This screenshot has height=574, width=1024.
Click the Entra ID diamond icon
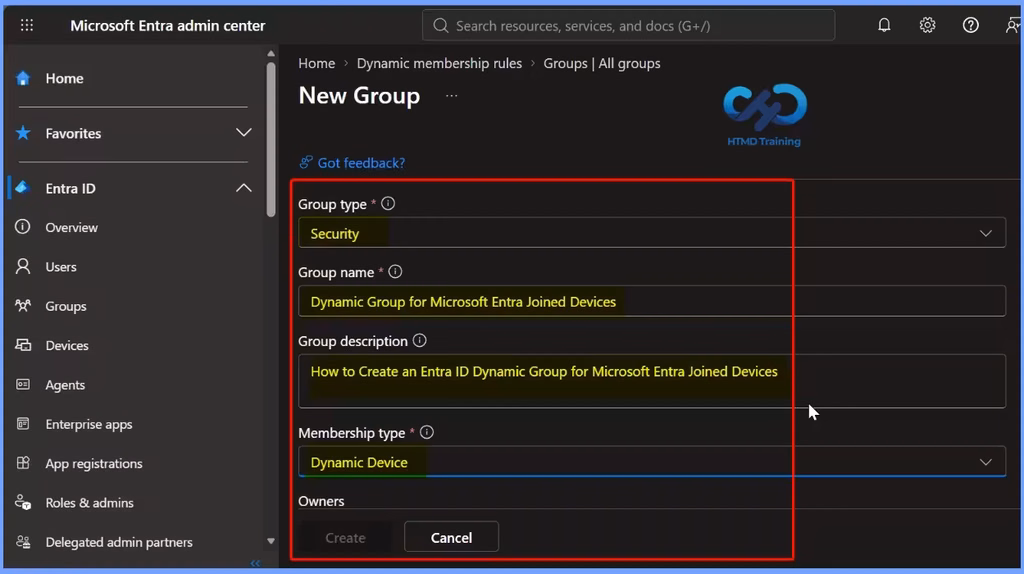pos(23,188)
